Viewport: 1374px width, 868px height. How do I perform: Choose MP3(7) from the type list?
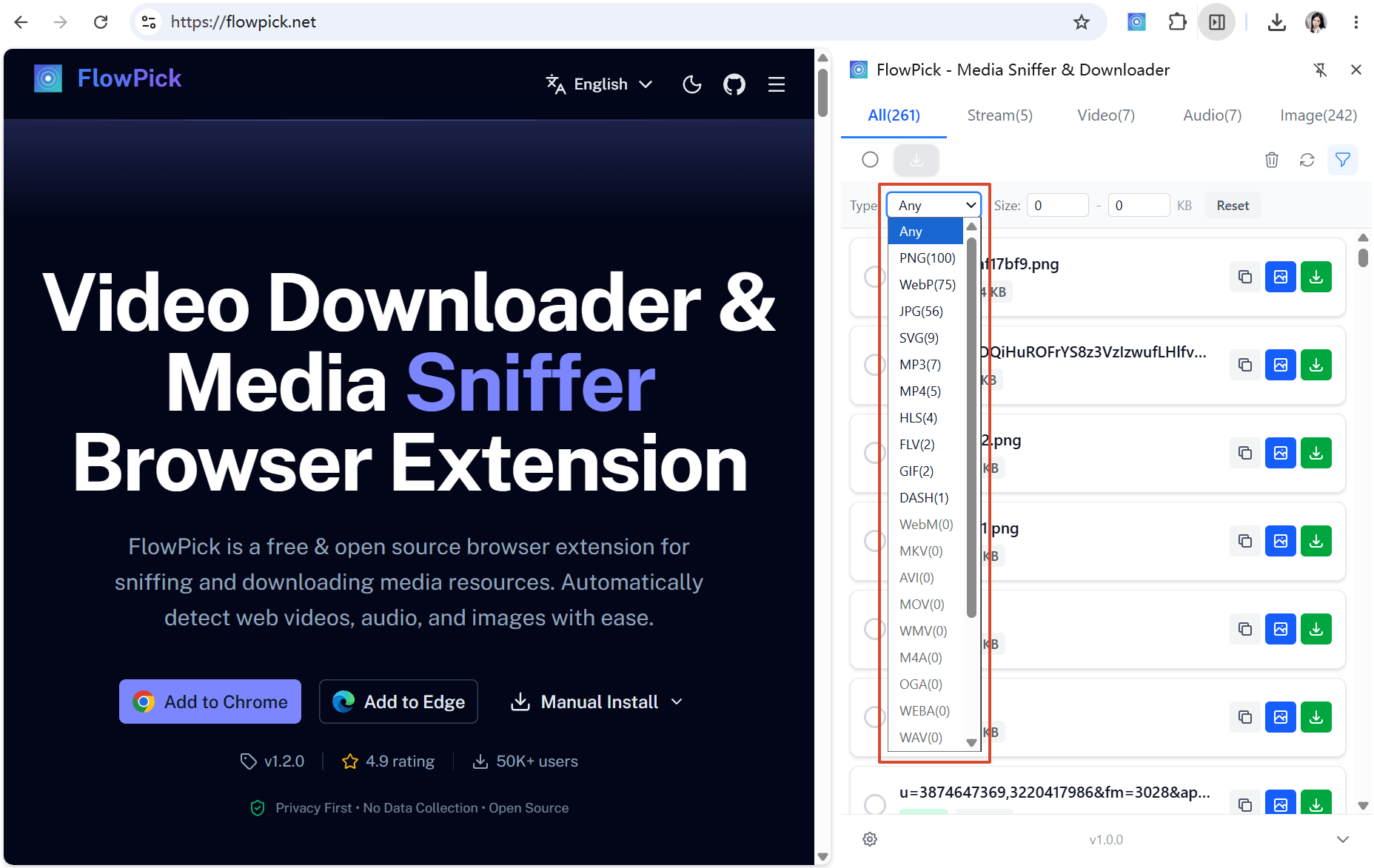925,365
